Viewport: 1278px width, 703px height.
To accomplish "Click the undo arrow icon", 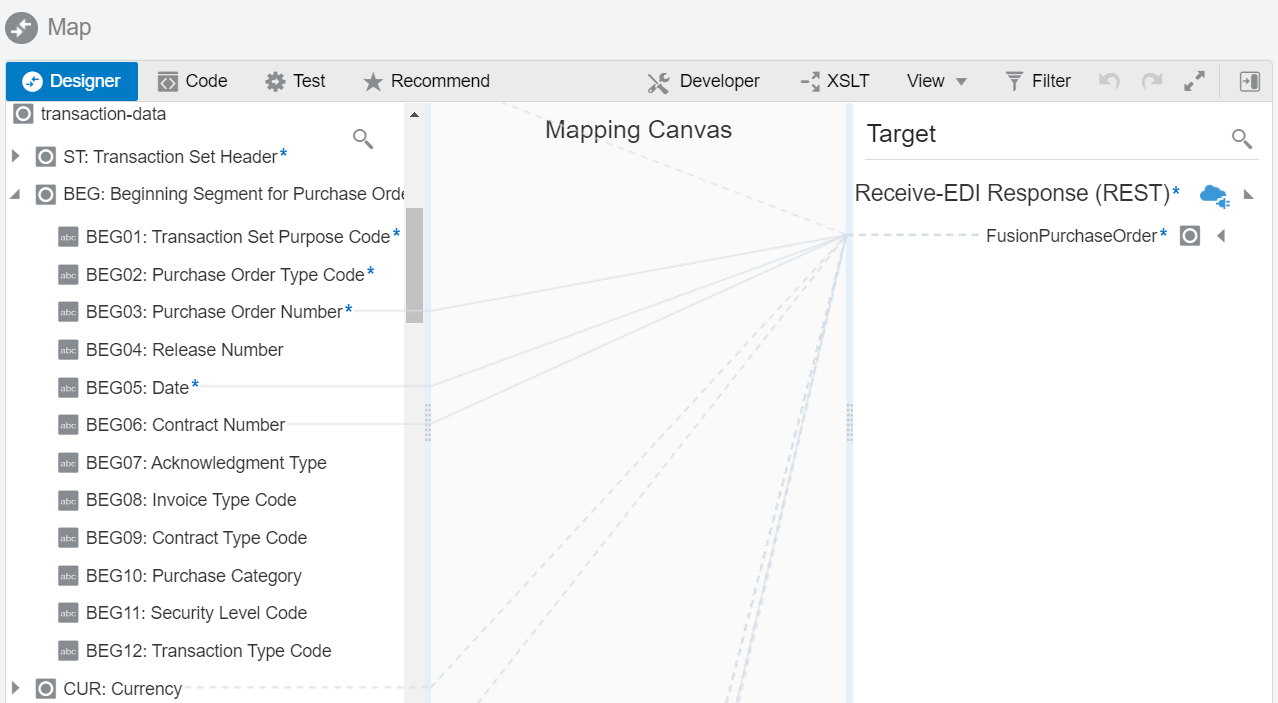I will 1108,81.
